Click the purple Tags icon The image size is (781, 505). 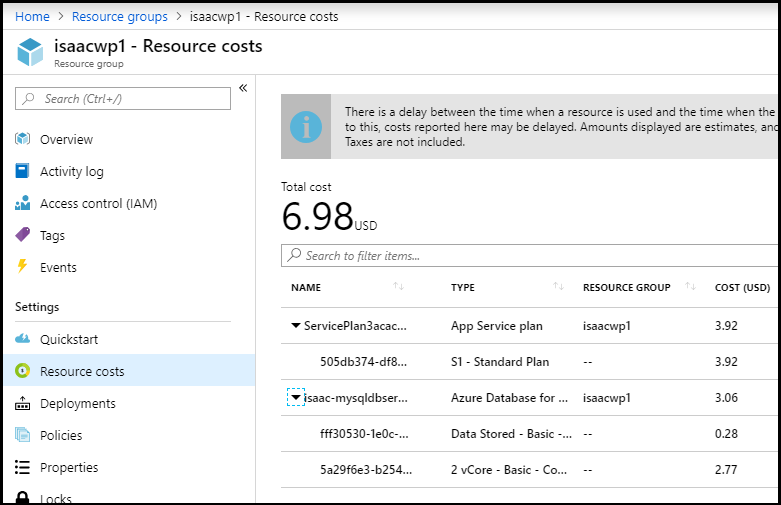pyautogui.click(x=23, y=235)
